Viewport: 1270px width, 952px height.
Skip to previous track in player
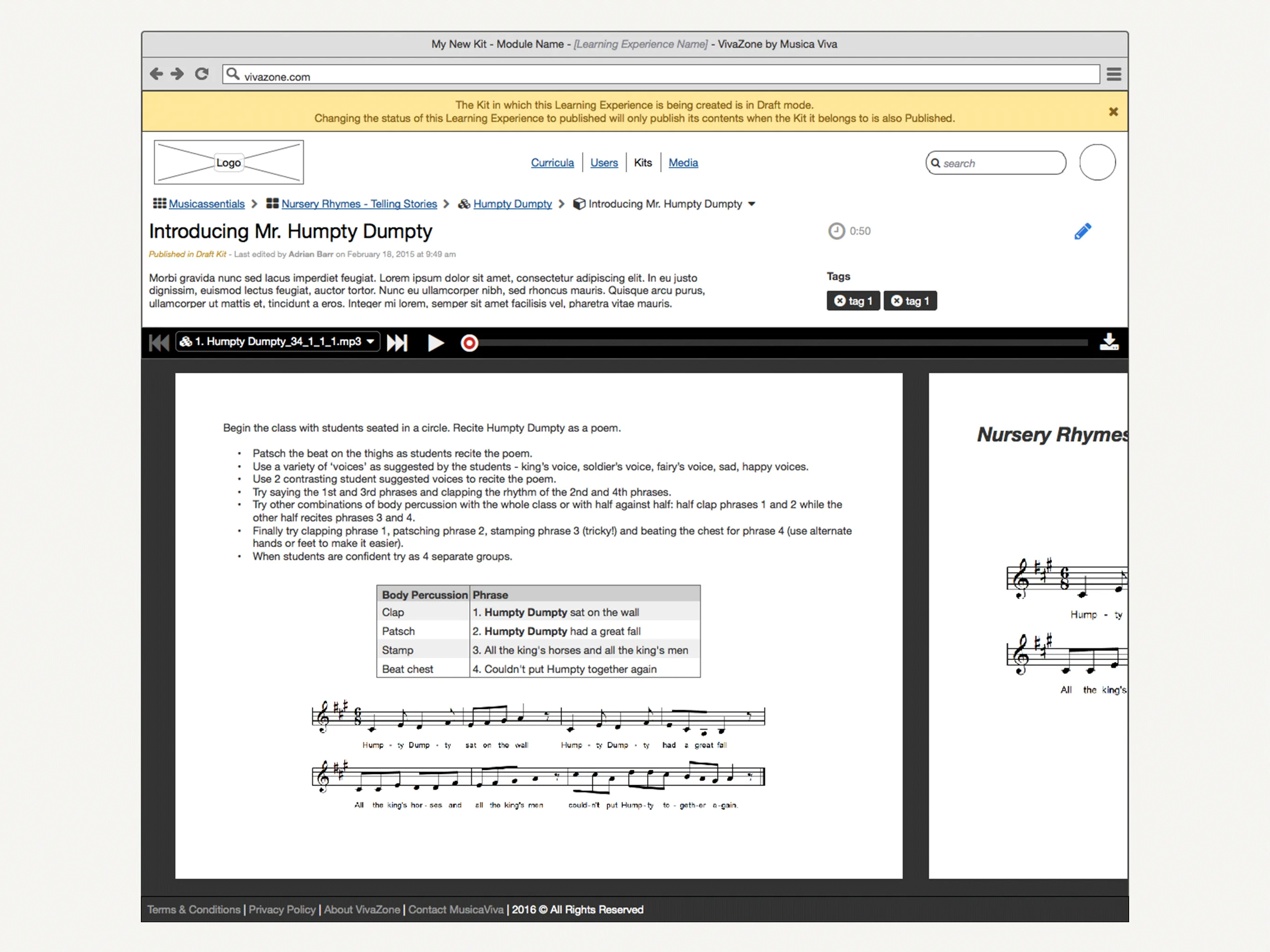click(159, 343)
